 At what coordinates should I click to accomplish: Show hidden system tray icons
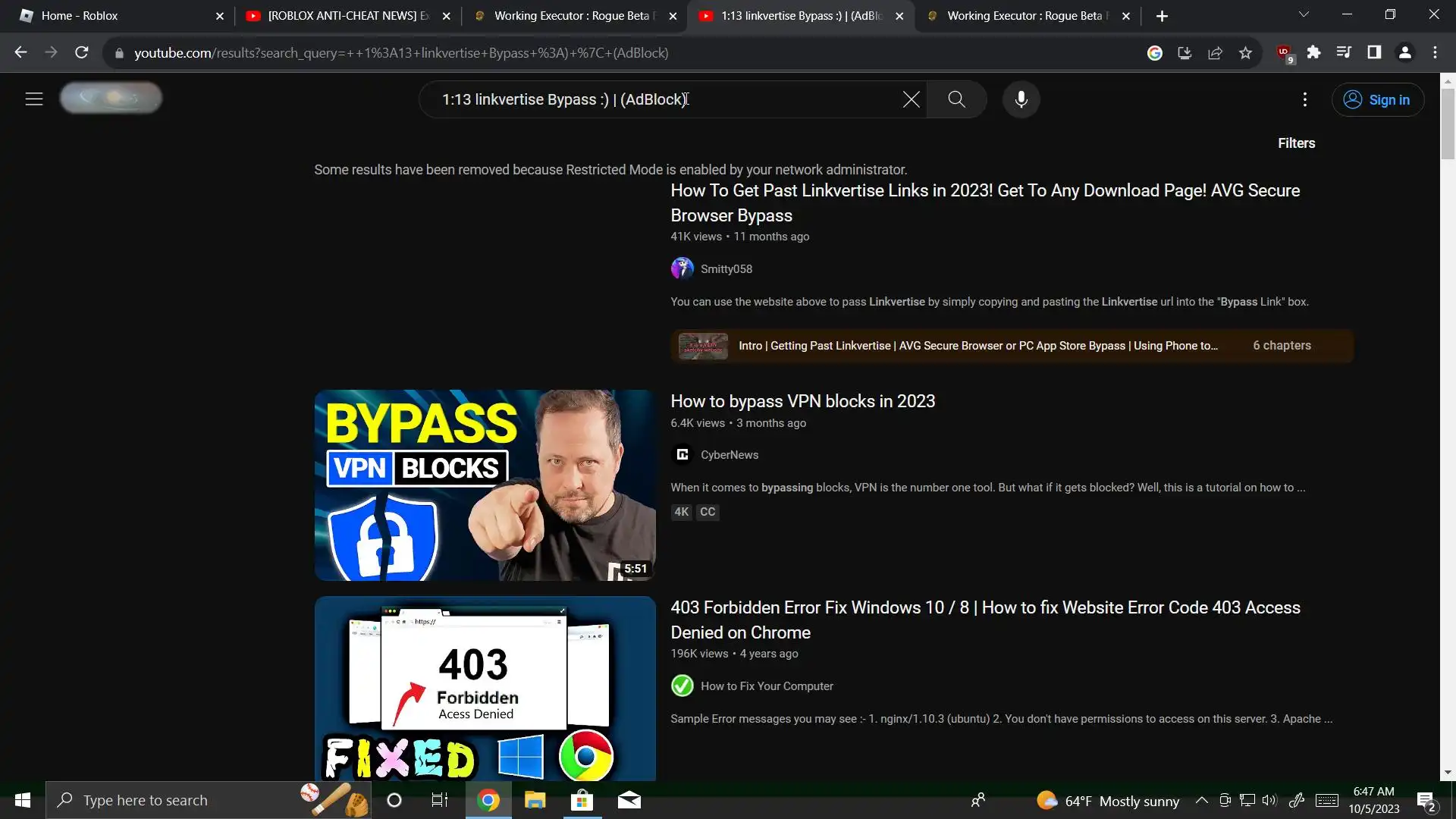pyautogui.click(x=1201, y=800)
